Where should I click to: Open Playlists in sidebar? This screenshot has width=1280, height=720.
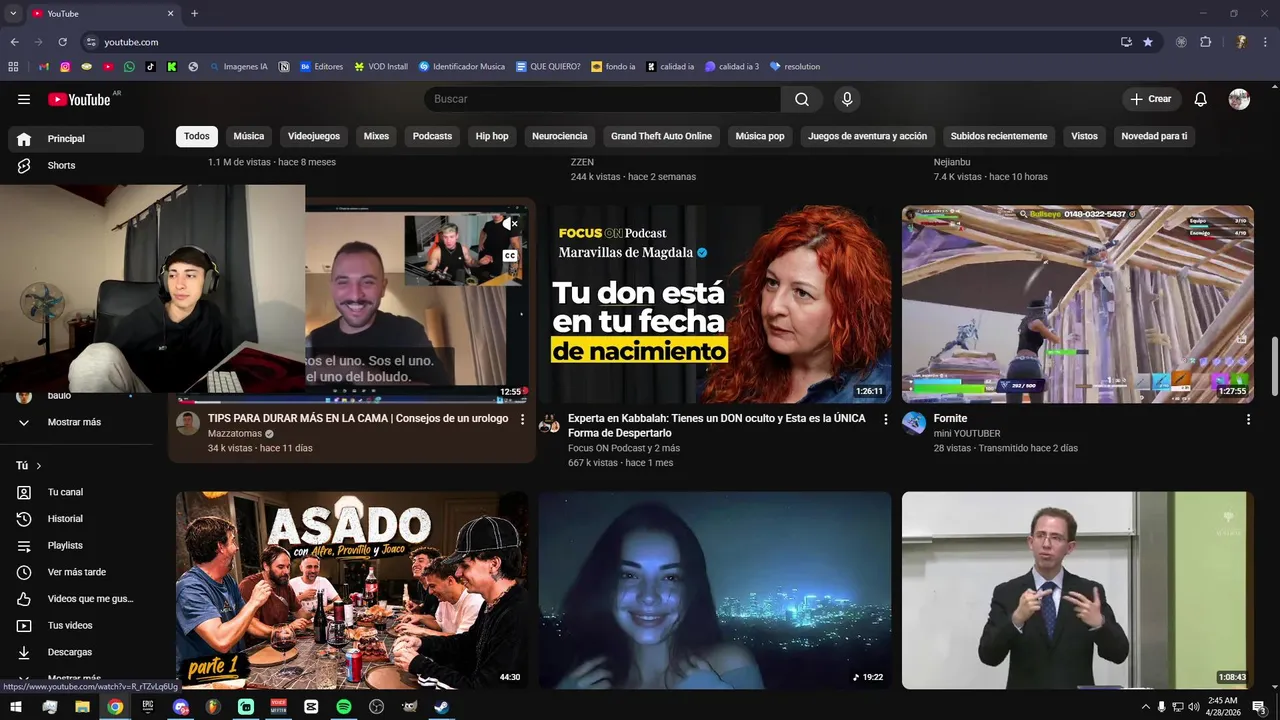(x=76, y=545)
